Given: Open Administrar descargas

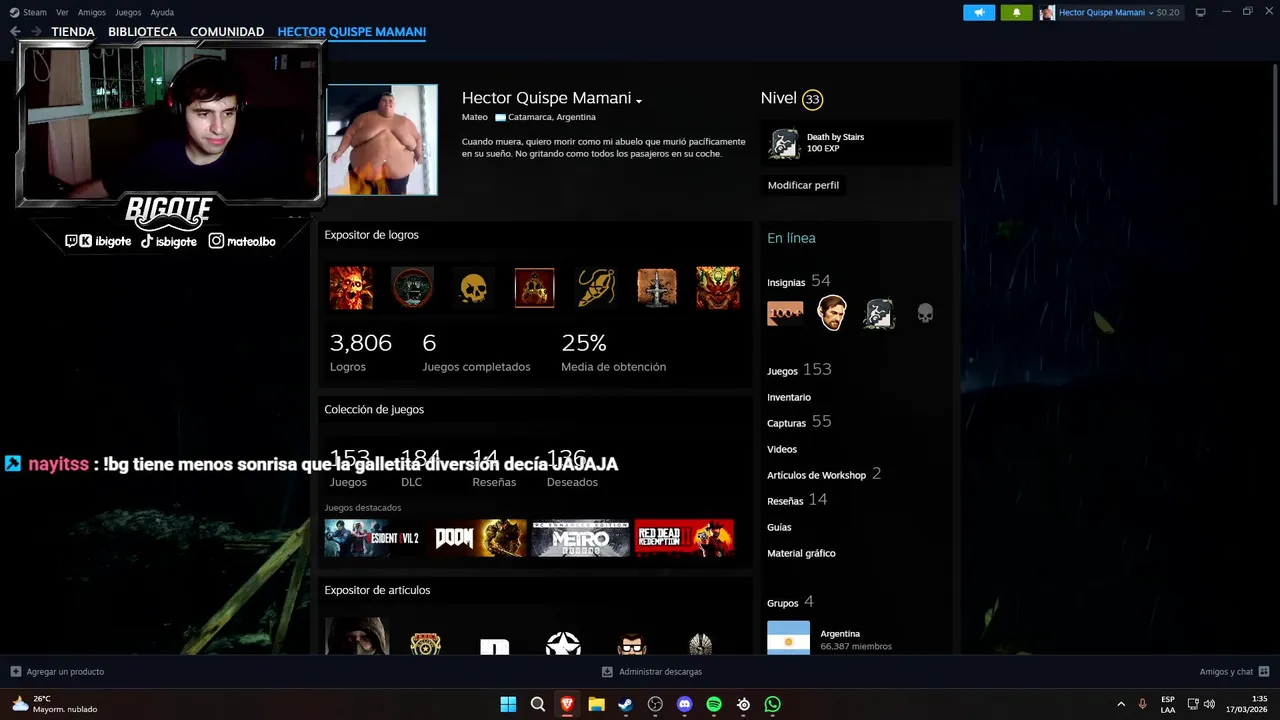Looking at the screenshot, I should click(x=652, y=672).
